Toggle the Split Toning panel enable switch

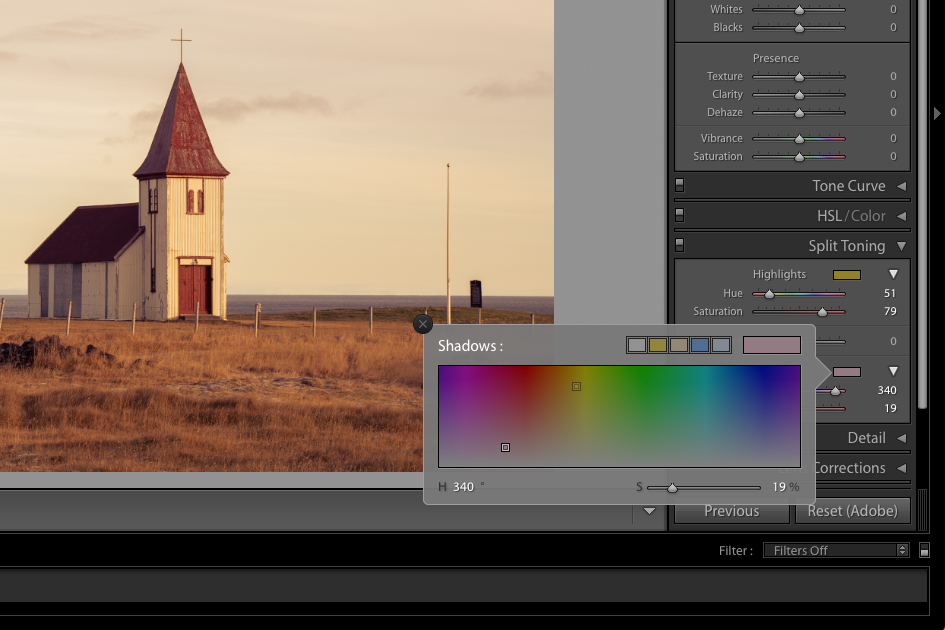click(681, 245)
